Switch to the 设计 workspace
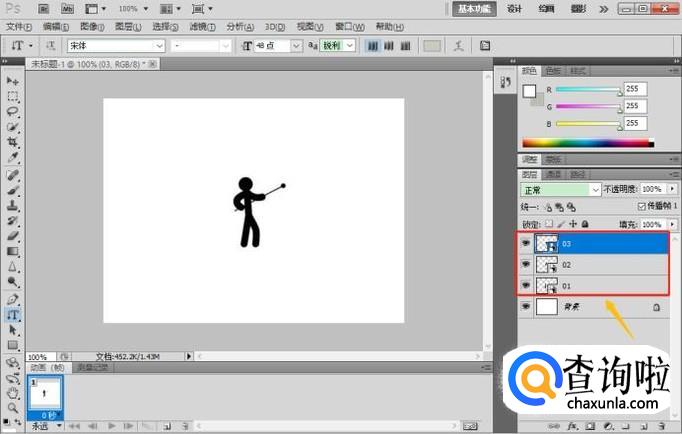The width and height of the screenshot is (682, 434). point(514,8)
